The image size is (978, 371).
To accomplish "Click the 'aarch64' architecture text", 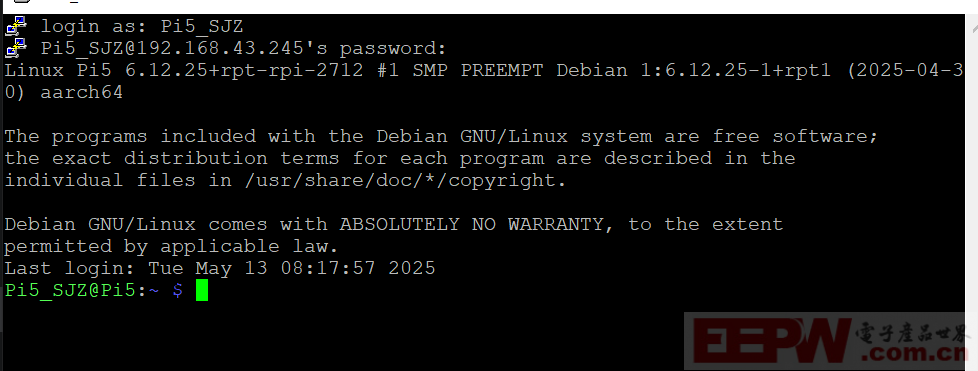I will [82, 92].
